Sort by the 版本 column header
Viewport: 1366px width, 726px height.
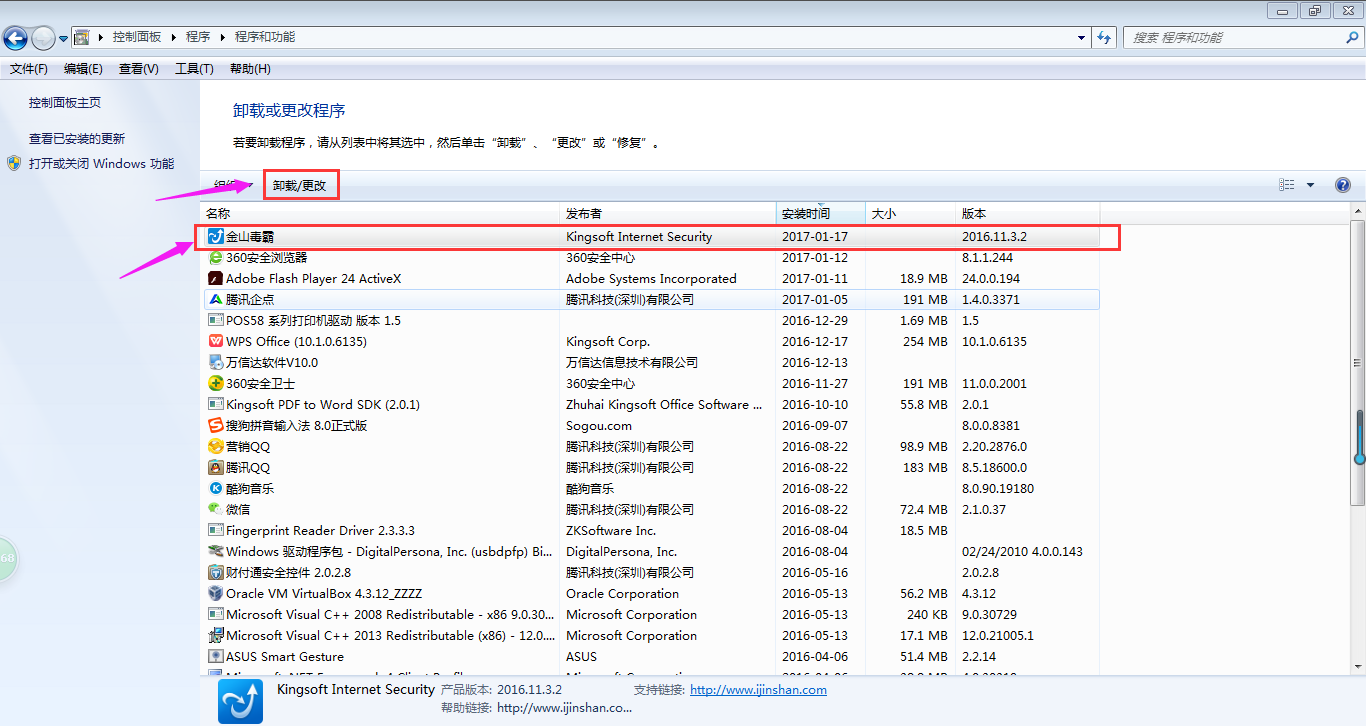pyautogui.click(x=1028, y=214)
